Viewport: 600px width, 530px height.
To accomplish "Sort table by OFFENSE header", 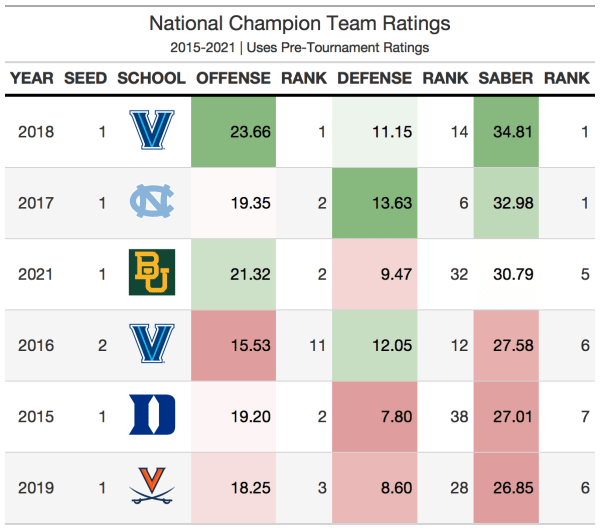I will (x=233, y=78).
